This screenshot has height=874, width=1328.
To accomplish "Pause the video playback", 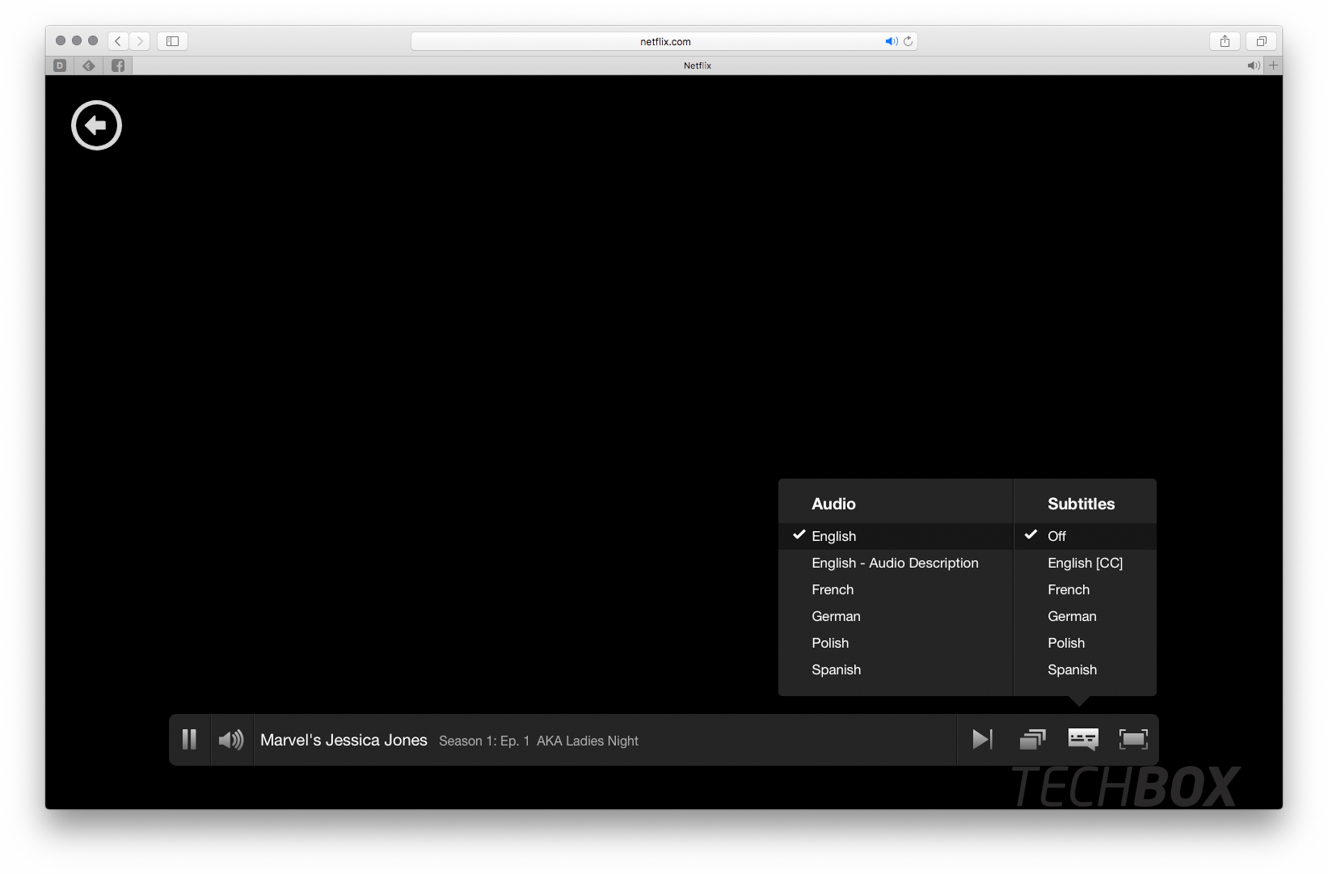I will pos(189,739).
